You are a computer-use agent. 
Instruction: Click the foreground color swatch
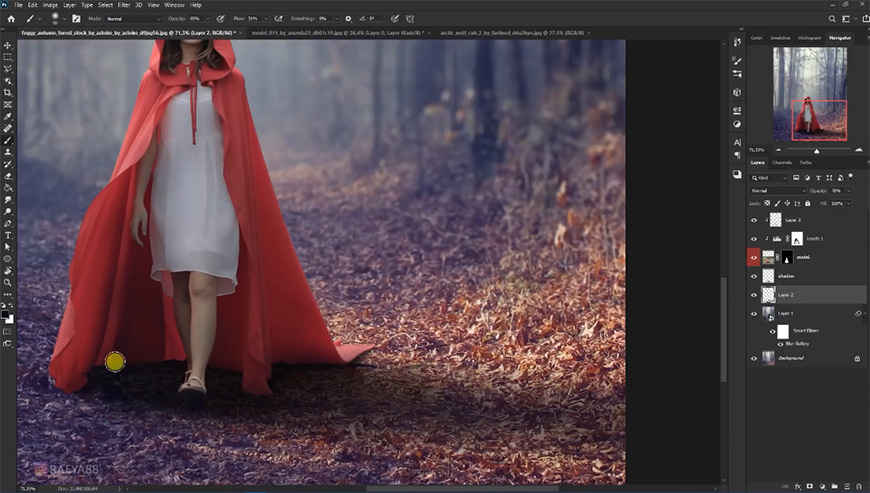(x=6, y=315)
